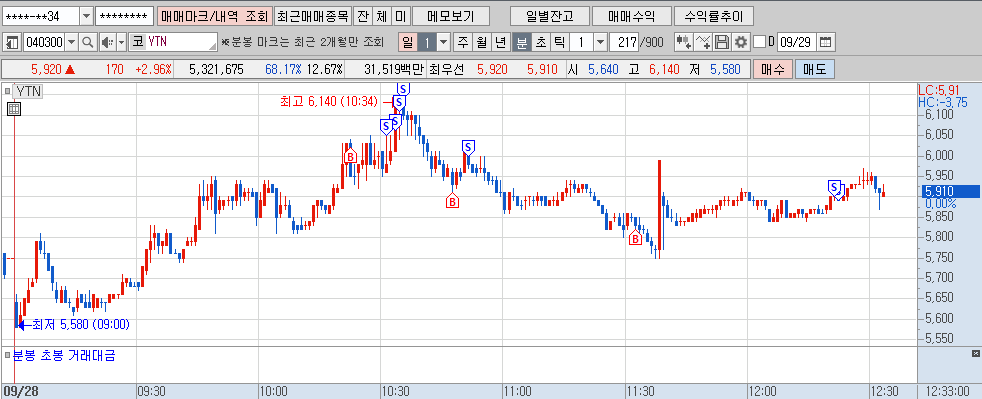
Task: Click the open price 5,640 text
Action: [x=603, y=69]
